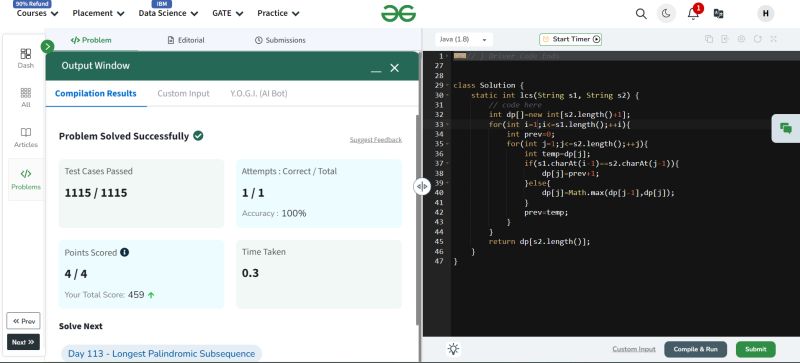This screenshot has width=800, height=363.
Task: Open notifications bell icon
Action: click(x=693, y=13)
